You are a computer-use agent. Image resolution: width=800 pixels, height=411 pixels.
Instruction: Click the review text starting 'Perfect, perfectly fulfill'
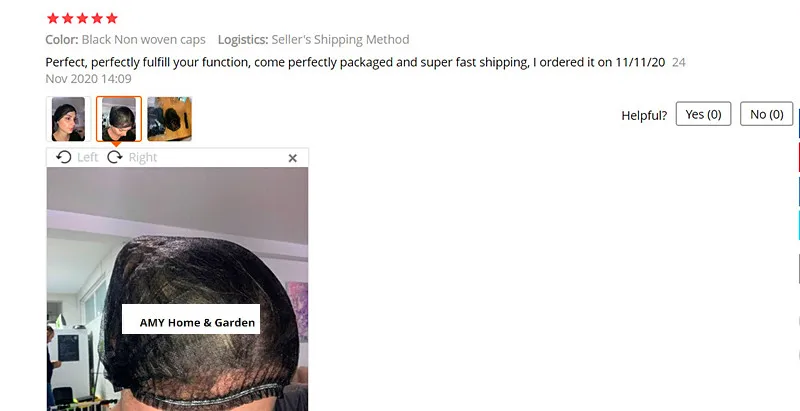(x=355, y=62)
